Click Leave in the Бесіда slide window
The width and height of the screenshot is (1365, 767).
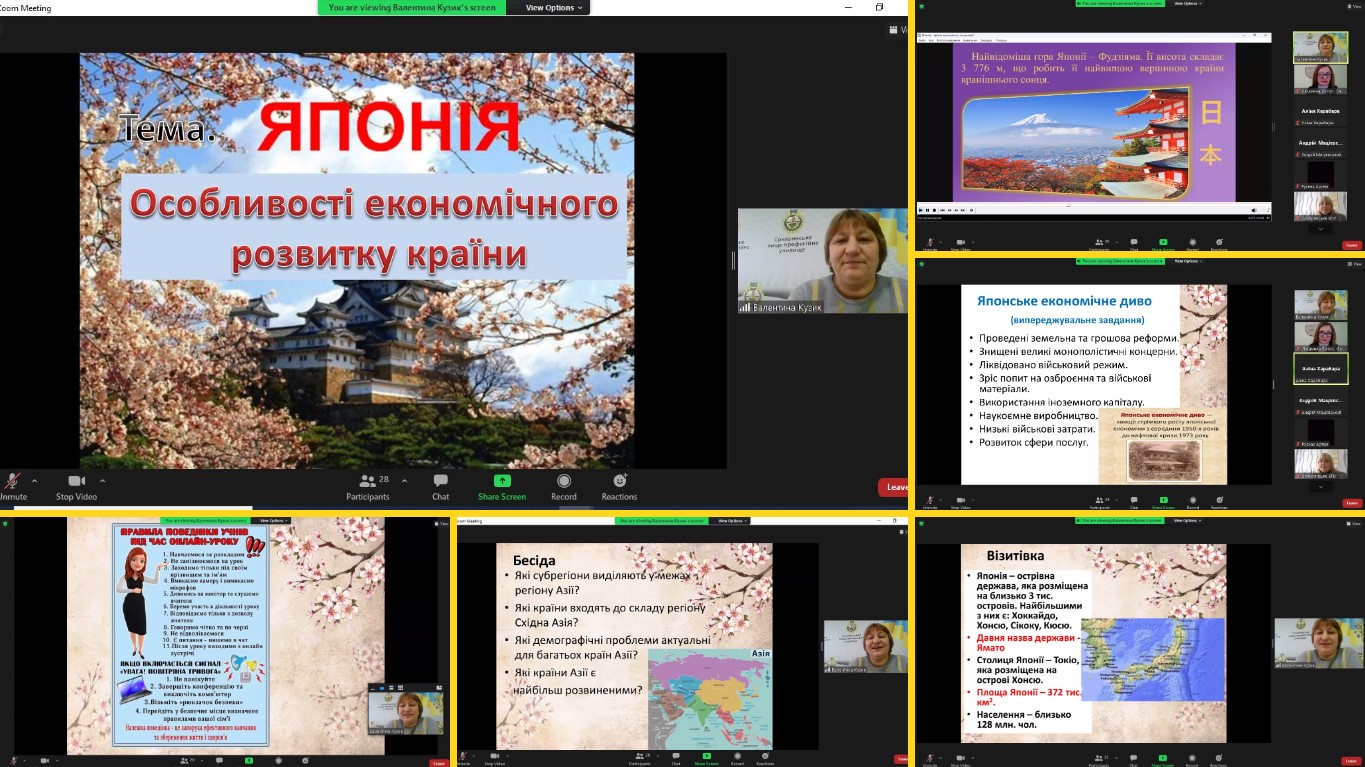902,759
